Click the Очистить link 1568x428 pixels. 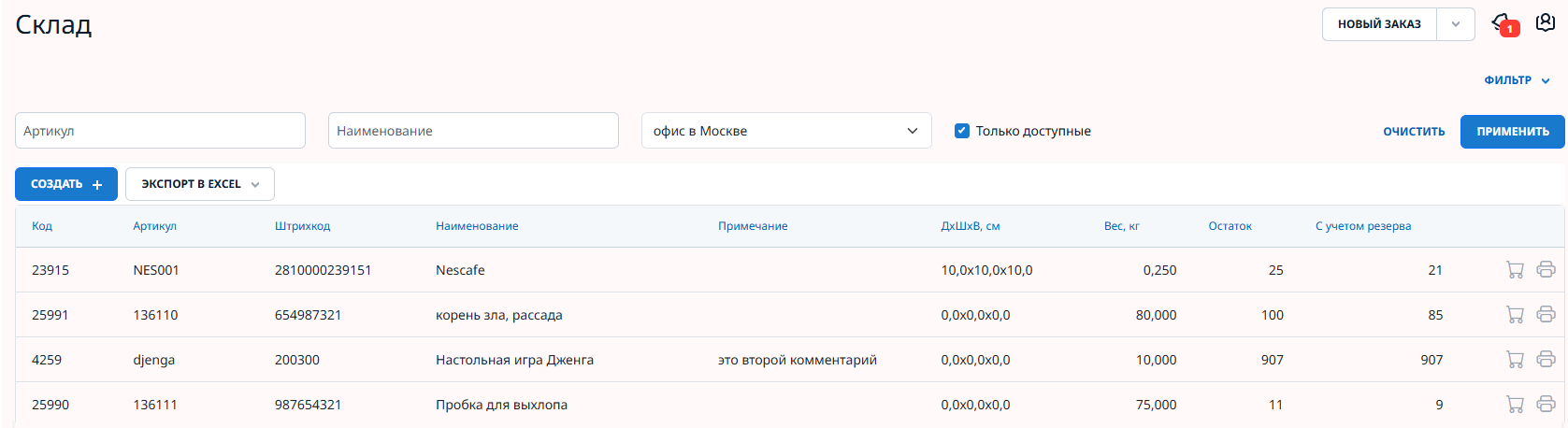[x=1414, y=132]
